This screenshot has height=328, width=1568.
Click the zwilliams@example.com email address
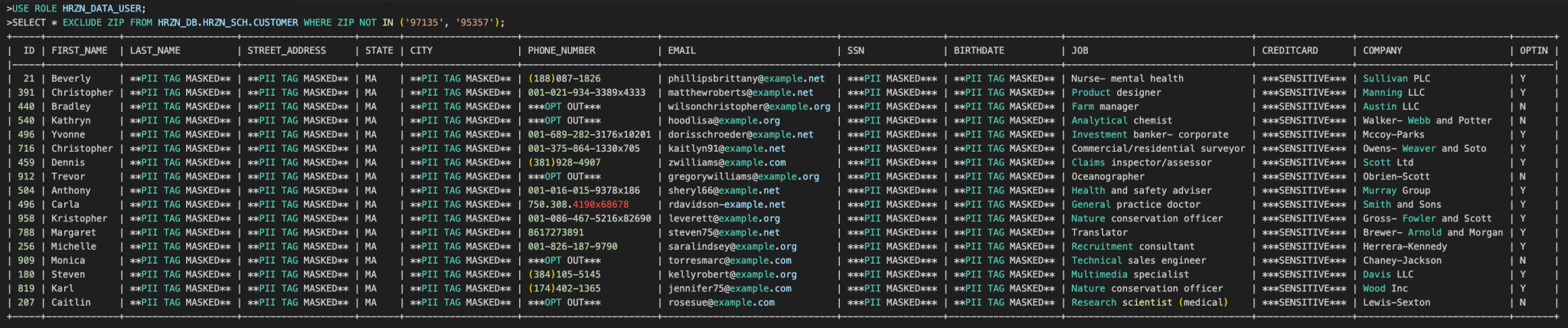click(x=726, y=162)
